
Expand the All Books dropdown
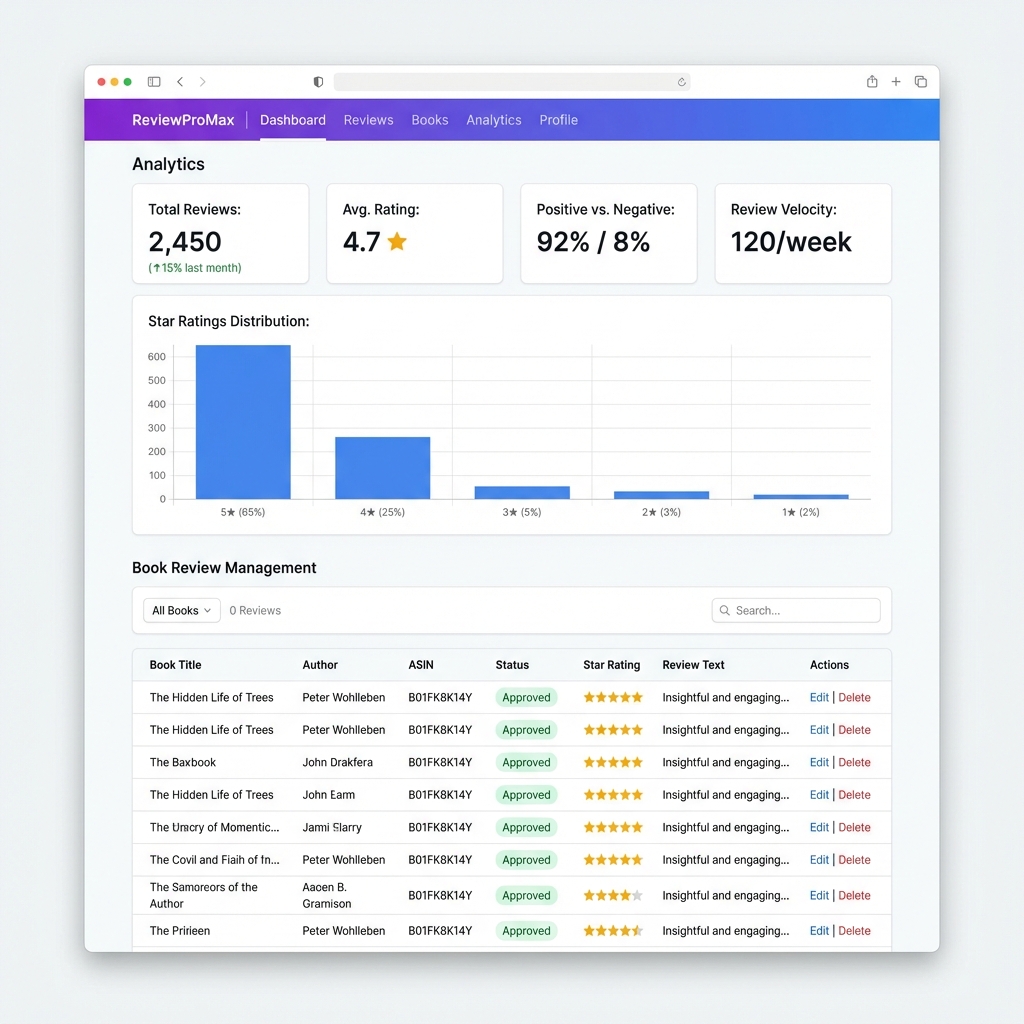(x=181, y=610)
